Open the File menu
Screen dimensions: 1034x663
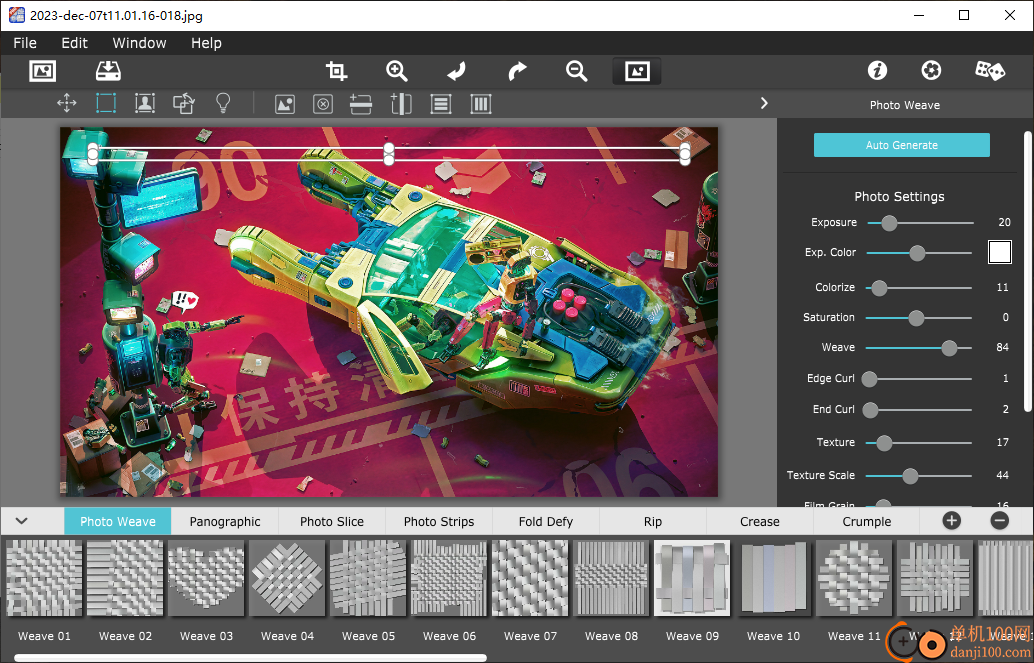25,43
